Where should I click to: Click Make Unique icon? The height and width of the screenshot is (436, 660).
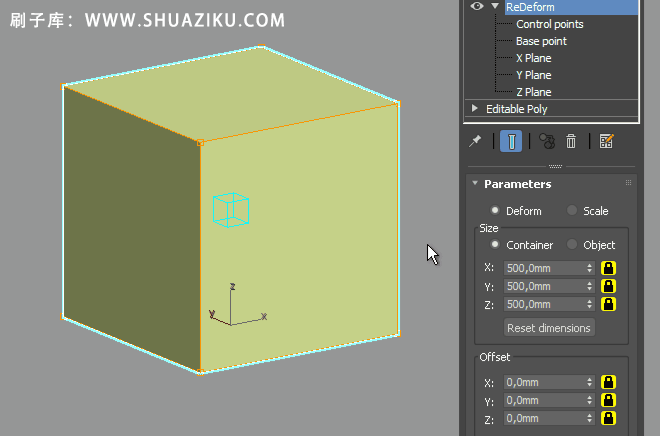tap(546, 141)
